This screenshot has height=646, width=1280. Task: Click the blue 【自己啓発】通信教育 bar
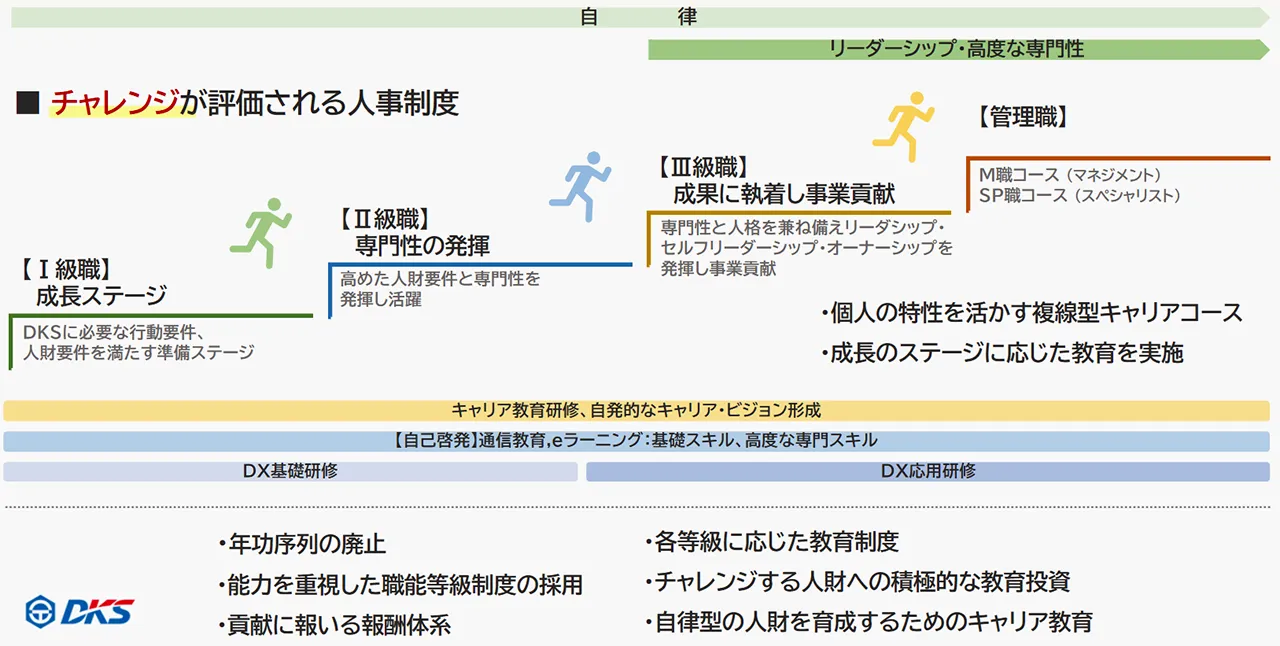tap(636, 441)
